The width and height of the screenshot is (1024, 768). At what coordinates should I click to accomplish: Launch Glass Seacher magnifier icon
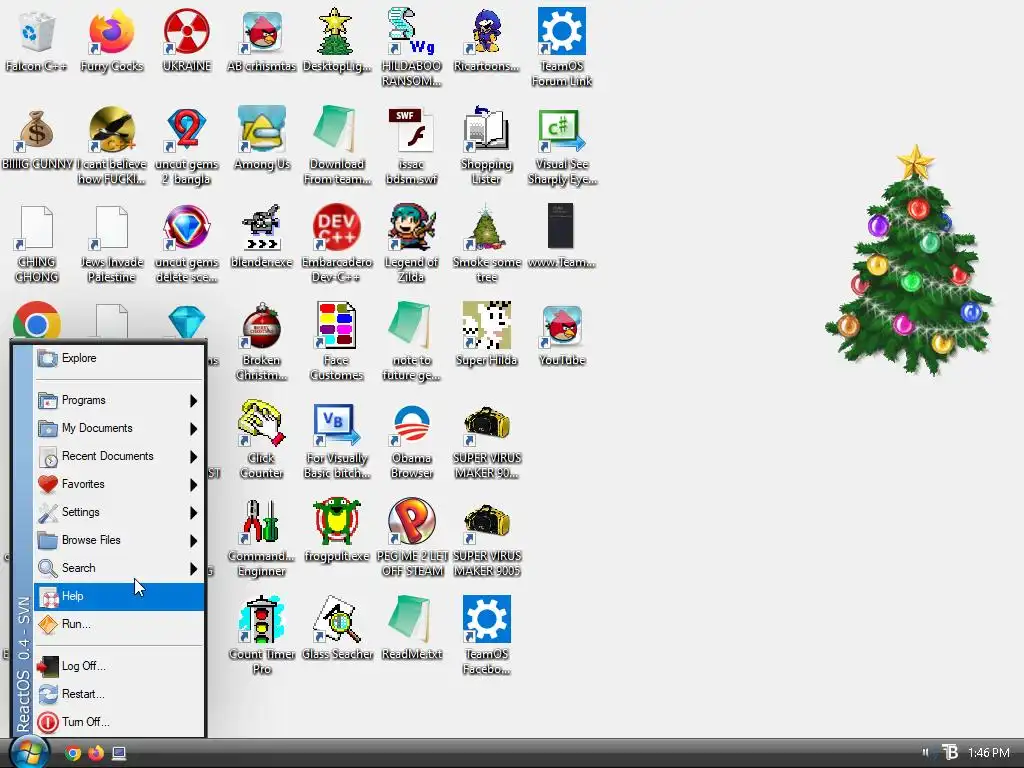336,619
